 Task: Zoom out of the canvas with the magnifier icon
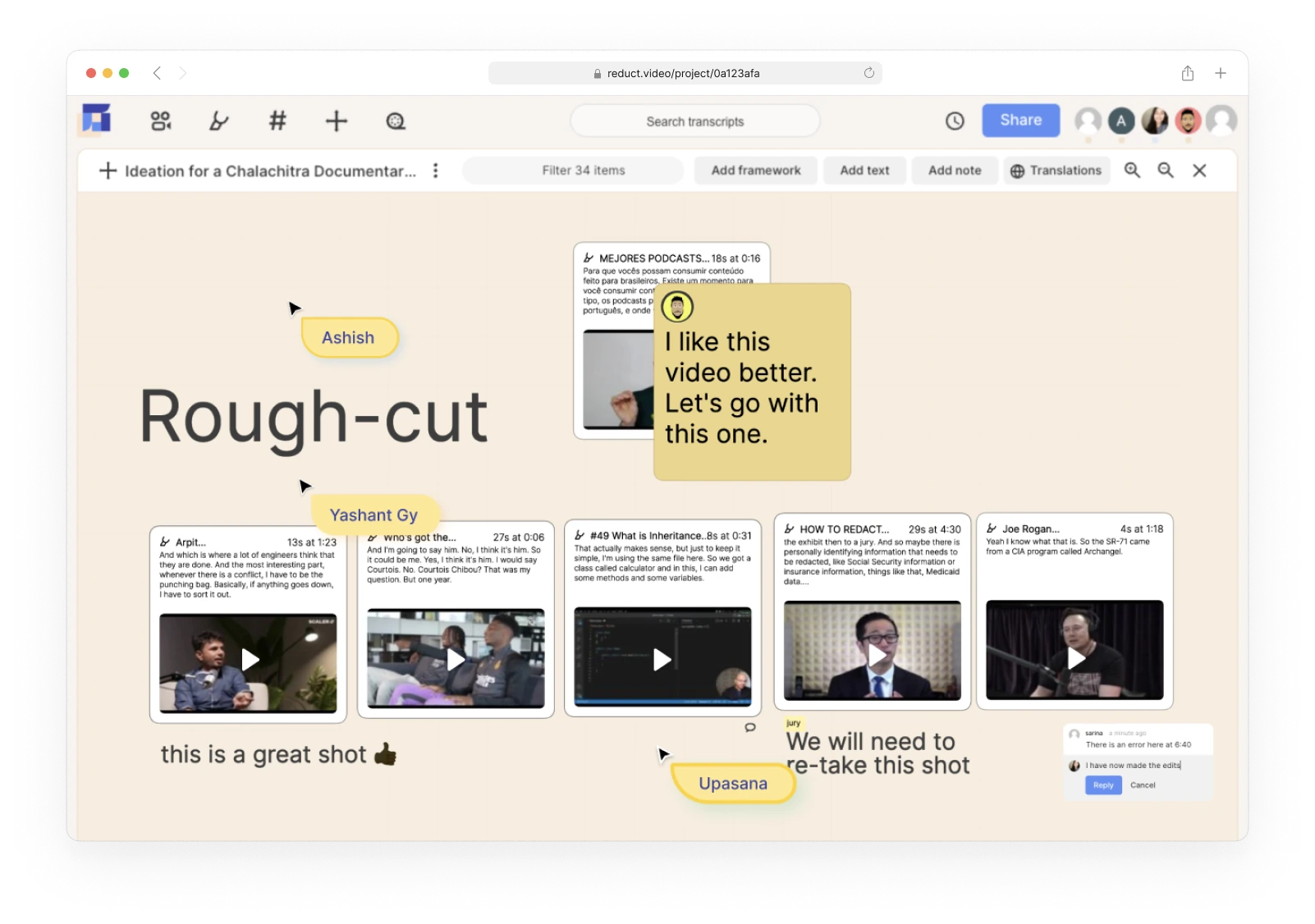click(1166, 170)
